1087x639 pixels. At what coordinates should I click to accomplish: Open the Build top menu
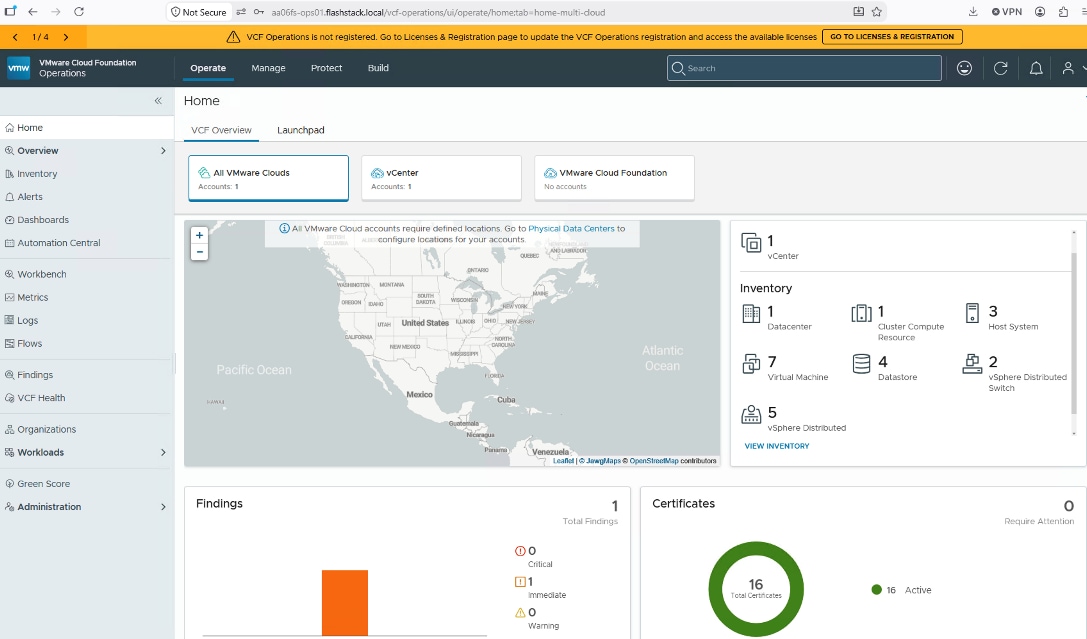[378, 68]
